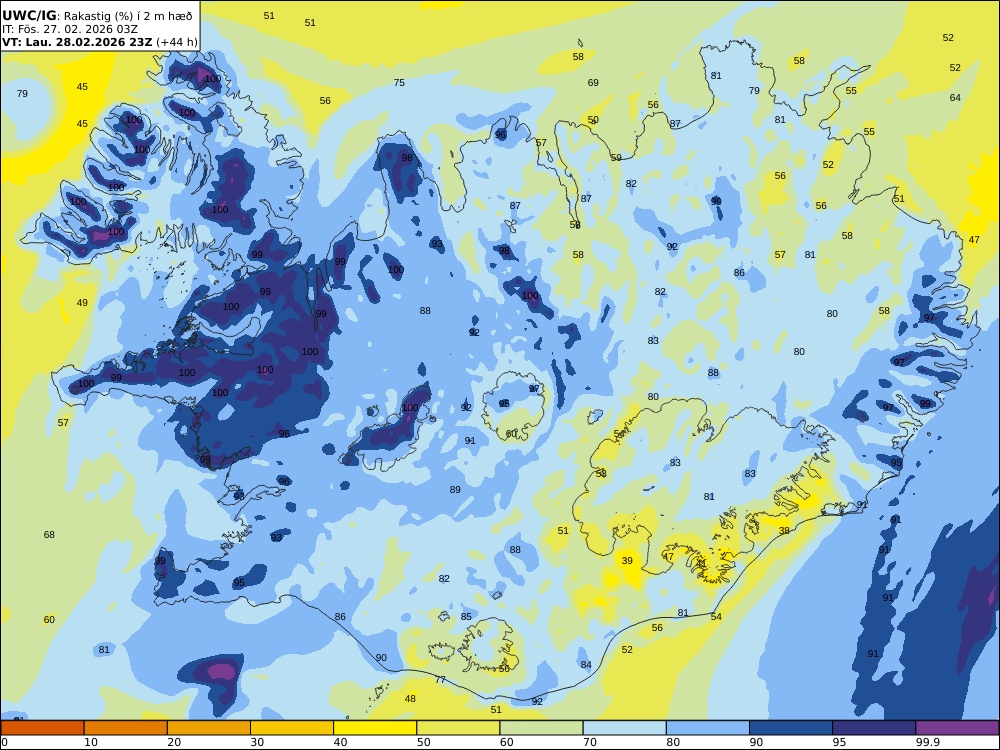This screenshot has height=750, width=1000.
Task: Click the humidity value '75' on the map
Action: 399,83
